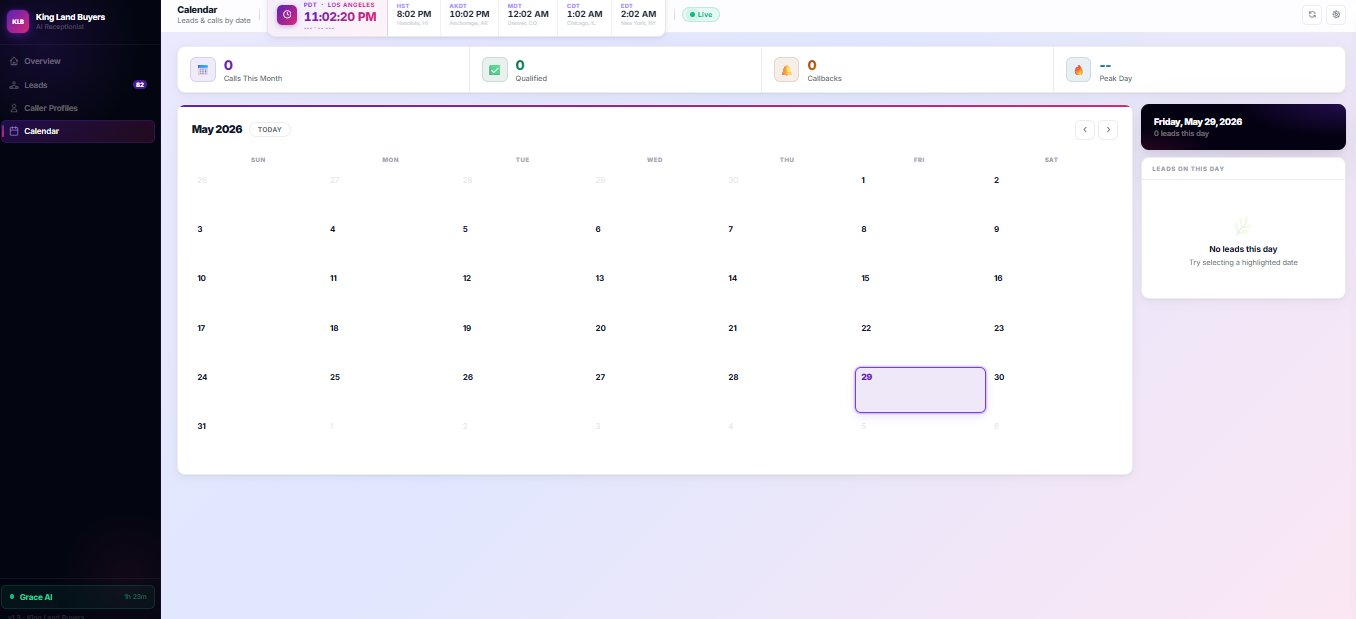Select May 18 on the calendar
Screen dimensions: 1356x619
click(390, 340)
